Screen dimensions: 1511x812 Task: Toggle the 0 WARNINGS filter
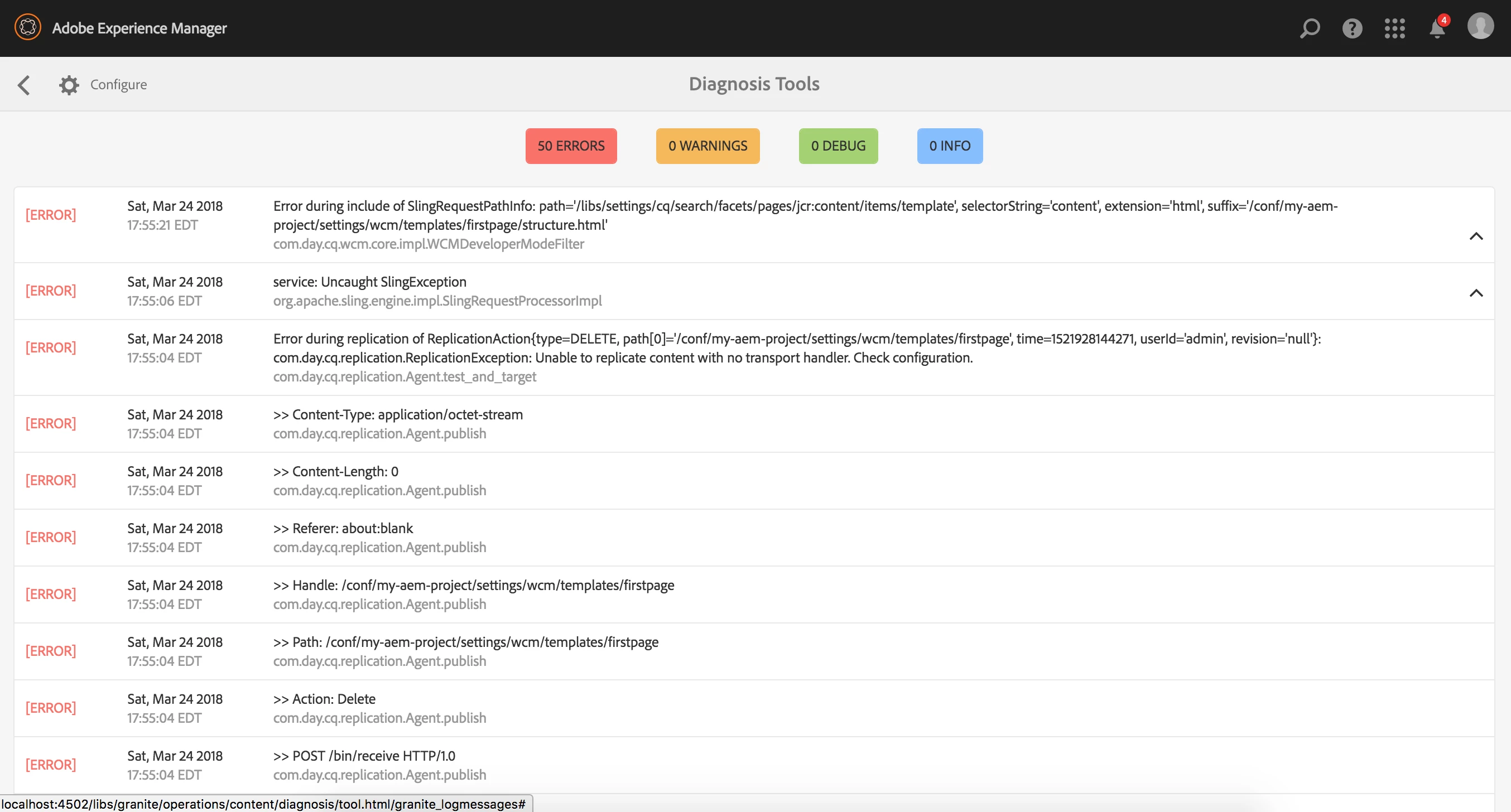[707, 146]
